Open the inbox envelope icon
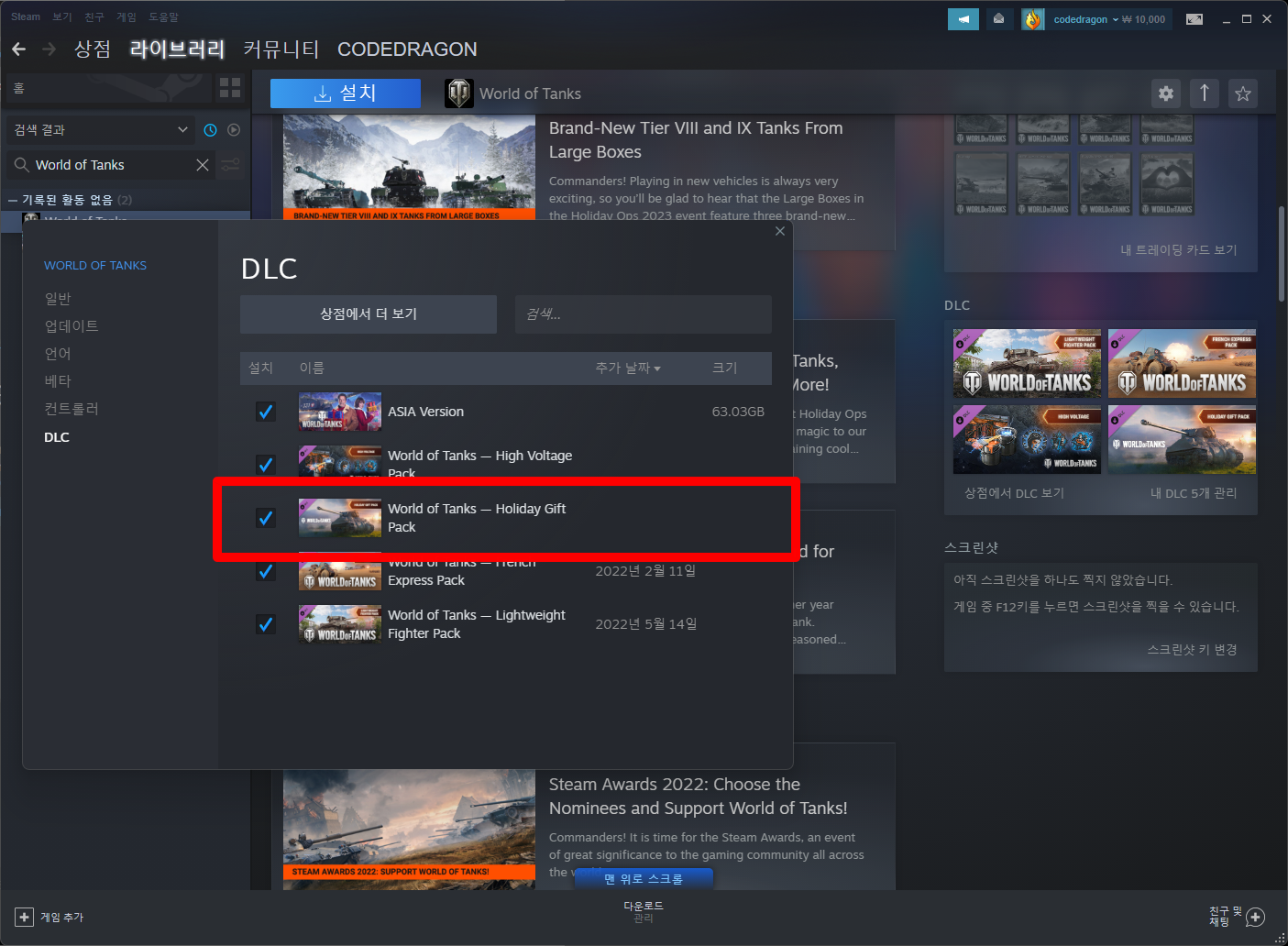Screen dimensions: 1288x946 [x=999, y=18]
